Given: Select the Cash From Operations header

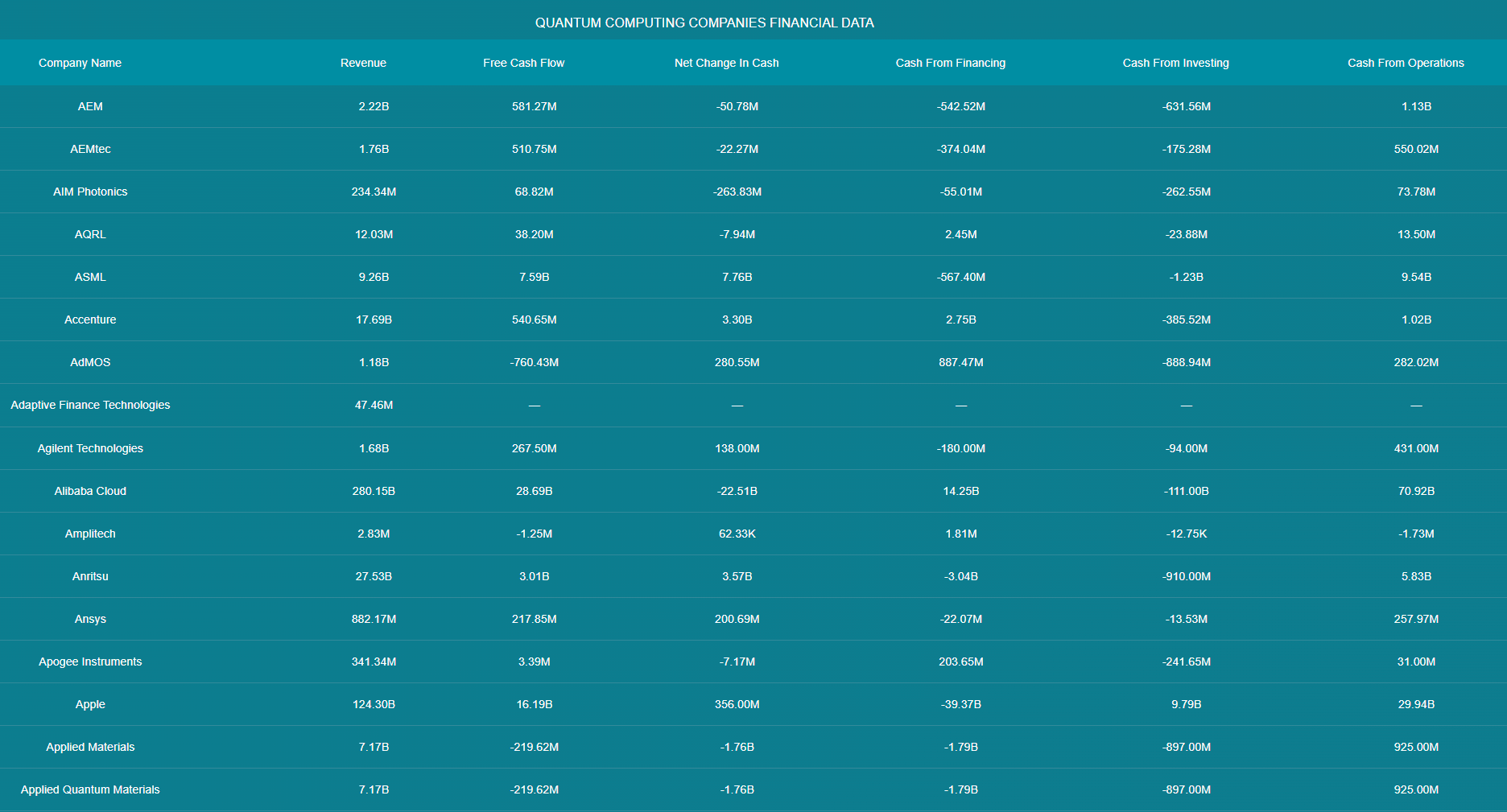Looking at the screenshot, I should tap(1406, 63).
